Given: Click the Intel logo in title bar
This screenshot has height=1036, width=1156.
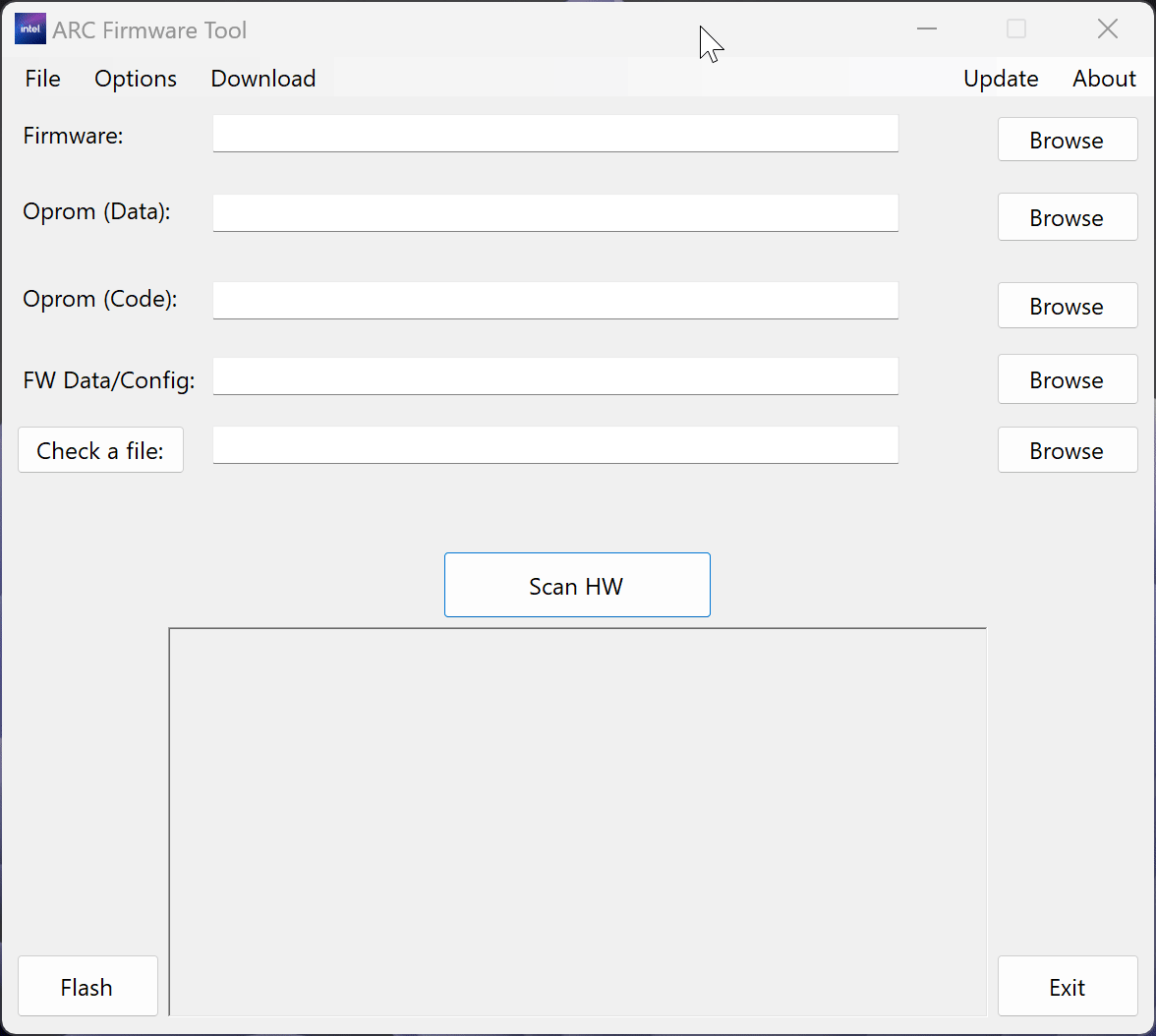Looking at the screenshot, I should (x=30, y=29).
